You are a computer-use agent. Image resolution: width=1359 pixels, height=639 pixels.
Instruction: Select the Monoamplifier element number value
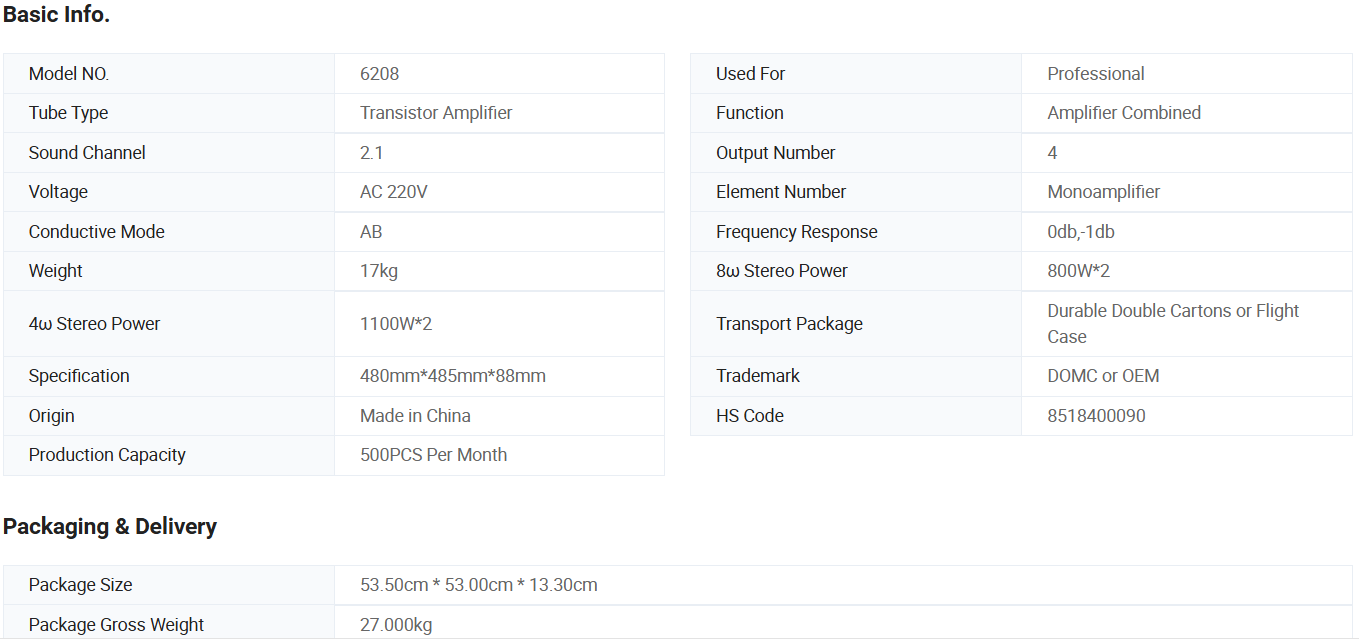tap(1104, 192)
